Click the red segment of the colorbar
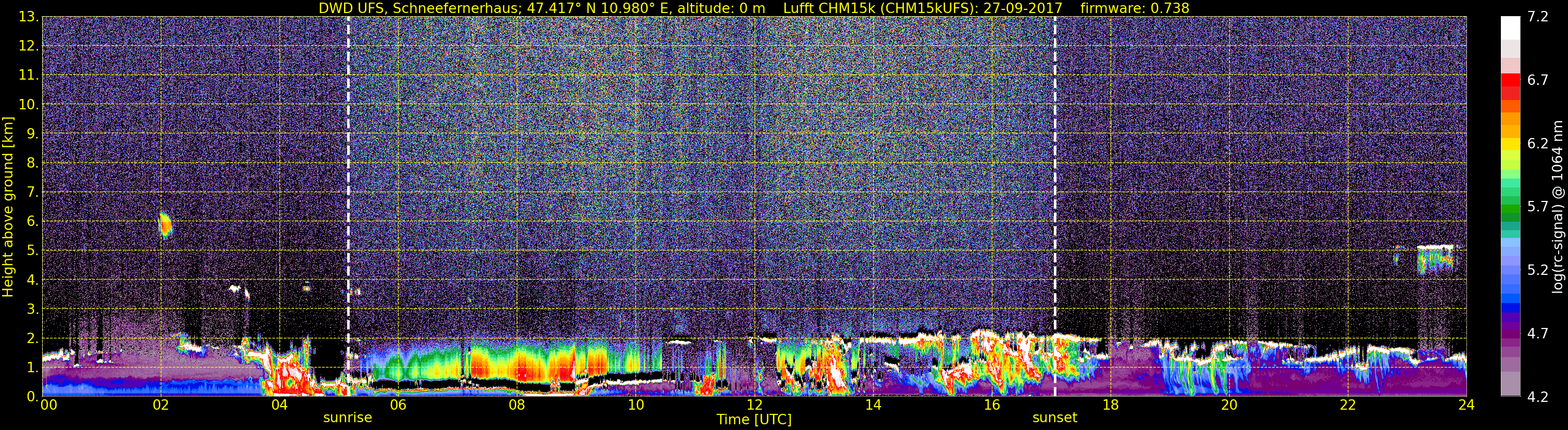Screen dimensions: 1568x430 pos(1511,80)
